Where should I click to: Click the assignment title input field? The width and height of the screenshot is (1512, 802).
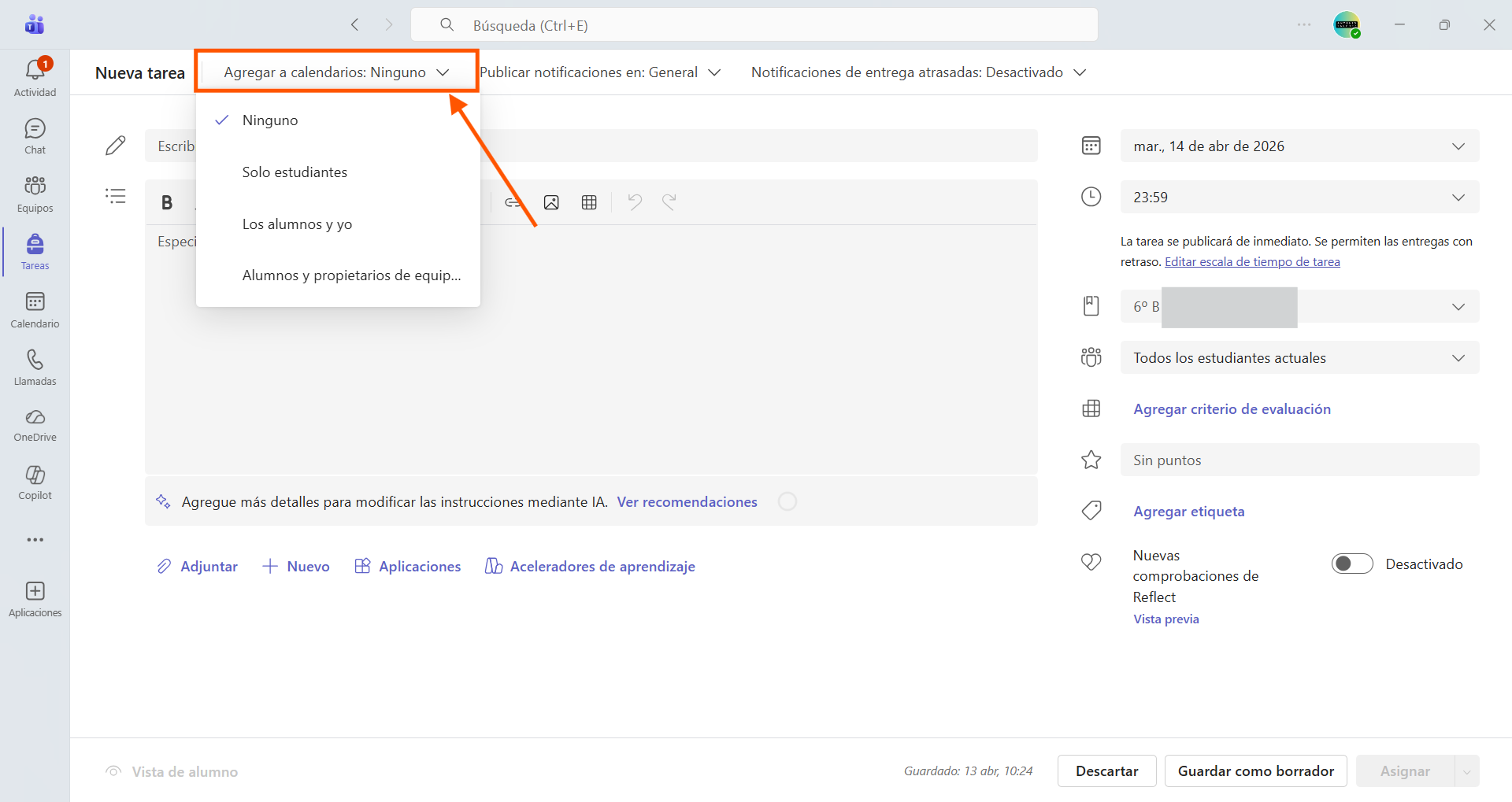[591, 146]
